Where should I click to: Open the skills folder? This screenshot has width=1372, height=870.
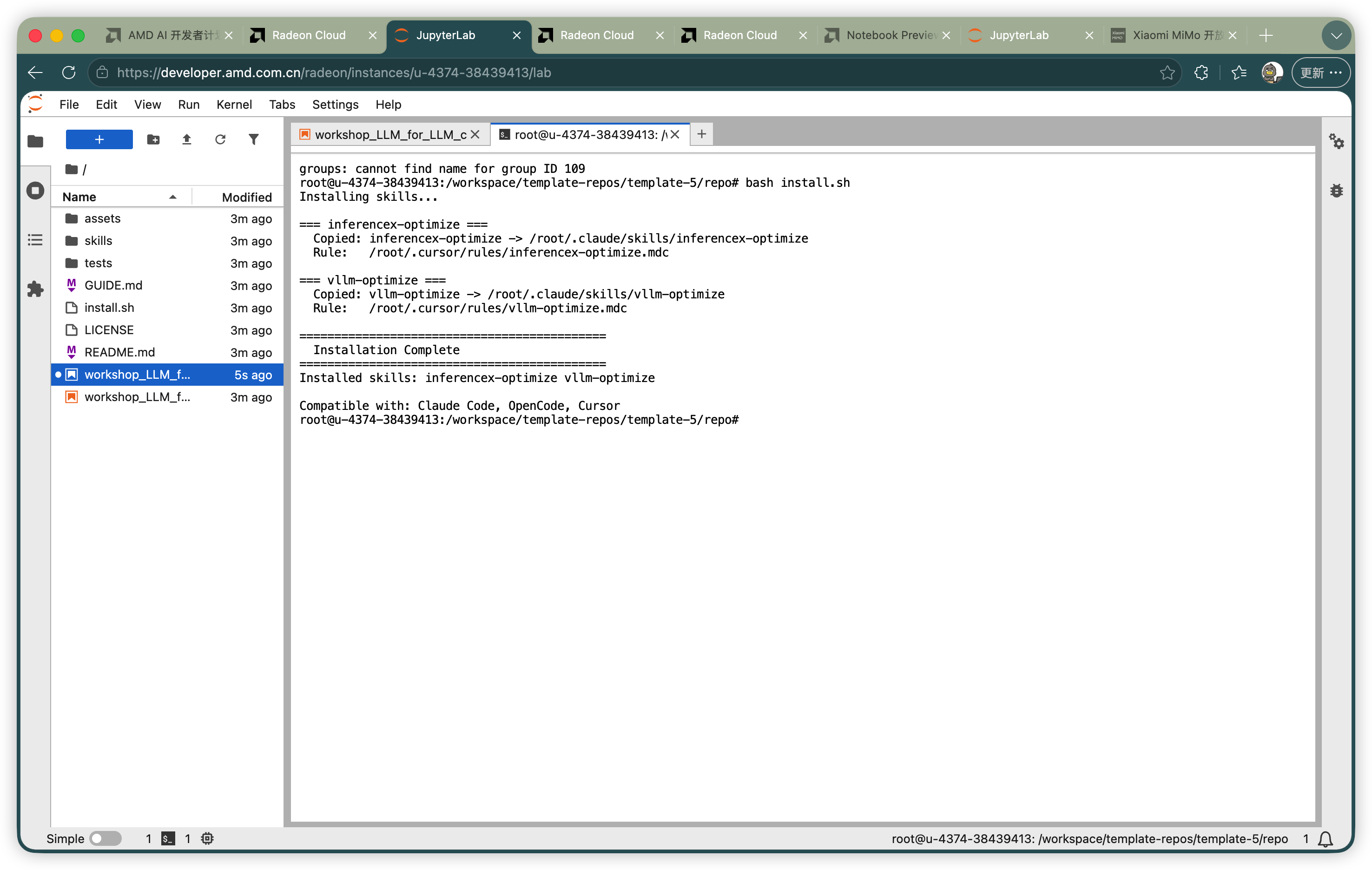coord(167,240)
